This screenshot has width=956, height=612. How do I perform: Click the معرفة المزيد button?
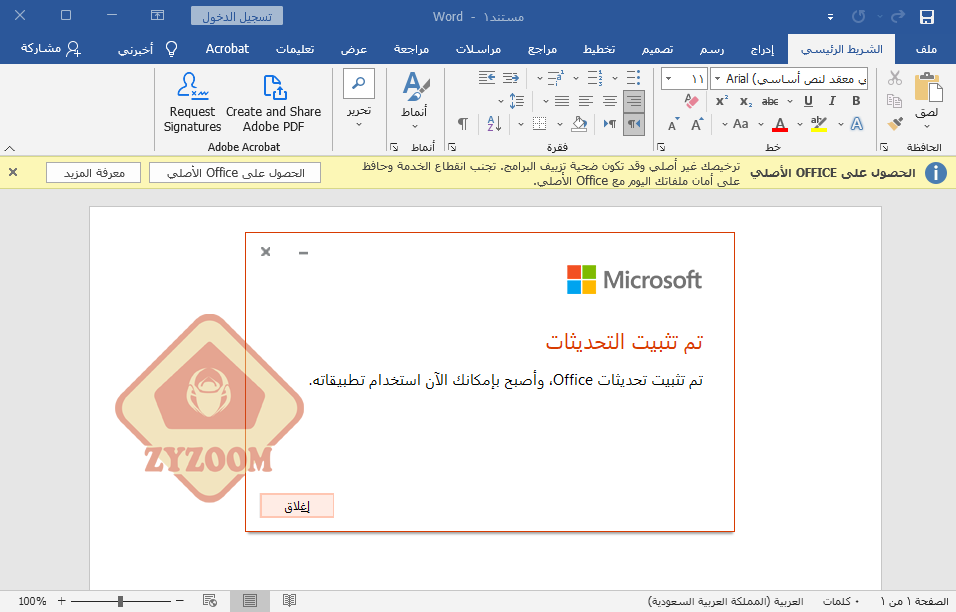click(94, 173)
